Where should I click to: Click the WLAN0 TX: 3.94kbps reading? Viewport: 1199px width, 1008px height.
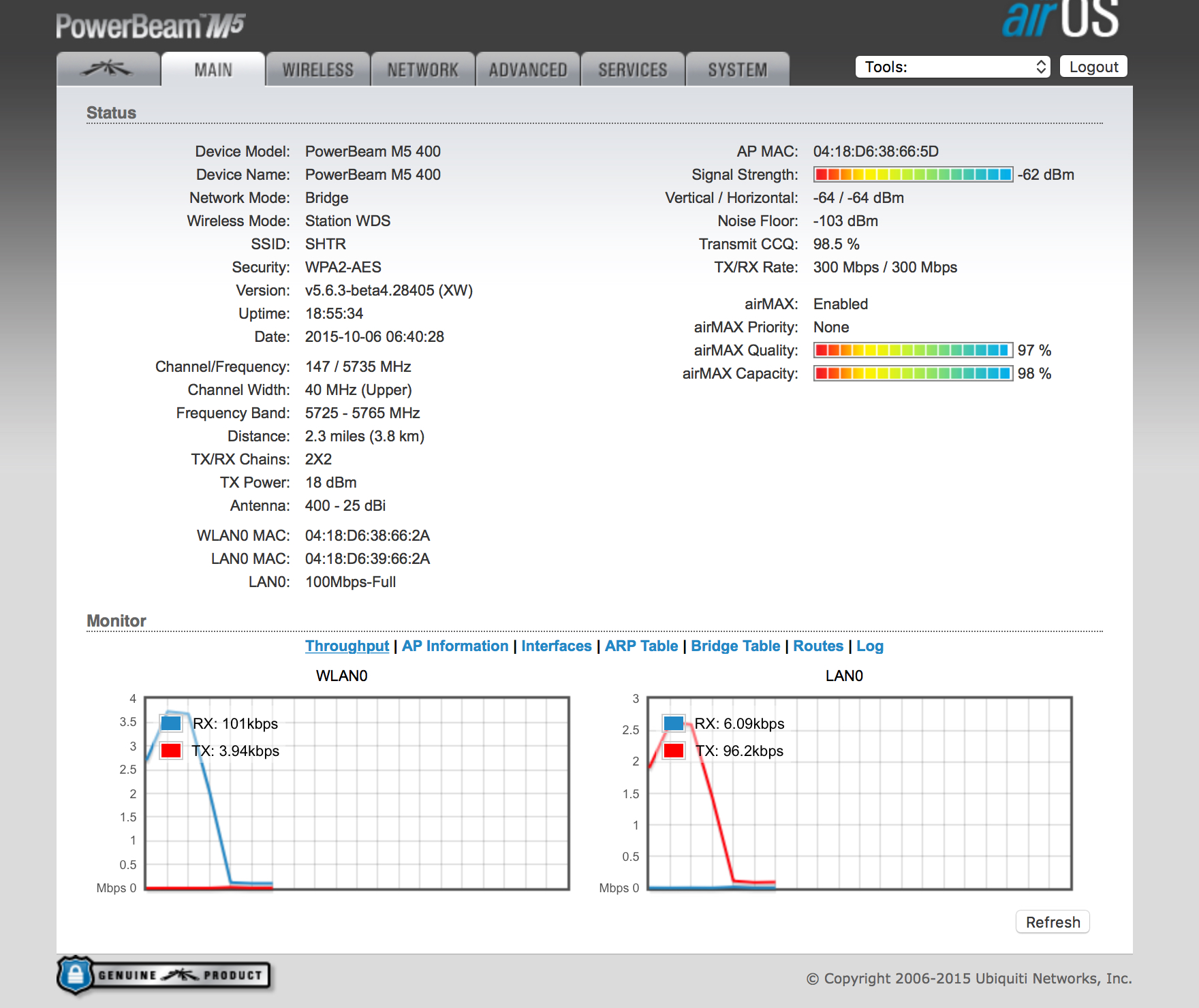236,751
